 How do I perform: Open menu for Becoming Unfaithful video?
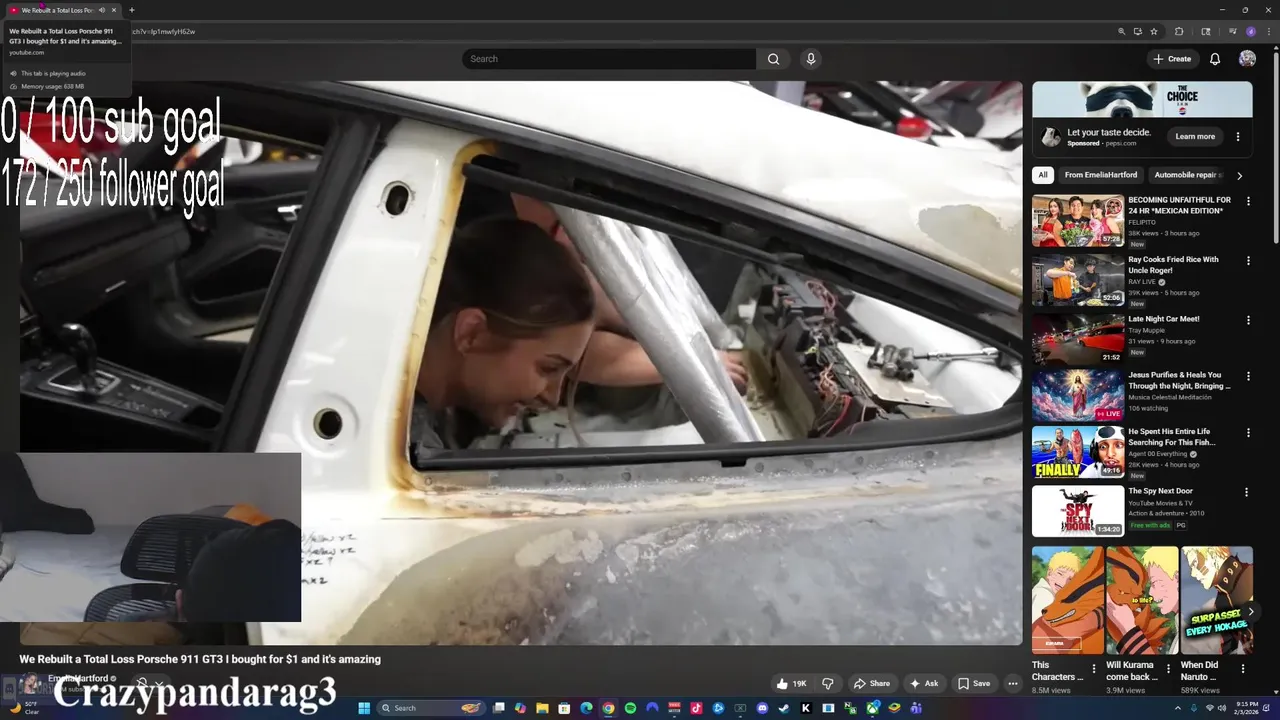tap(1248, 201)
